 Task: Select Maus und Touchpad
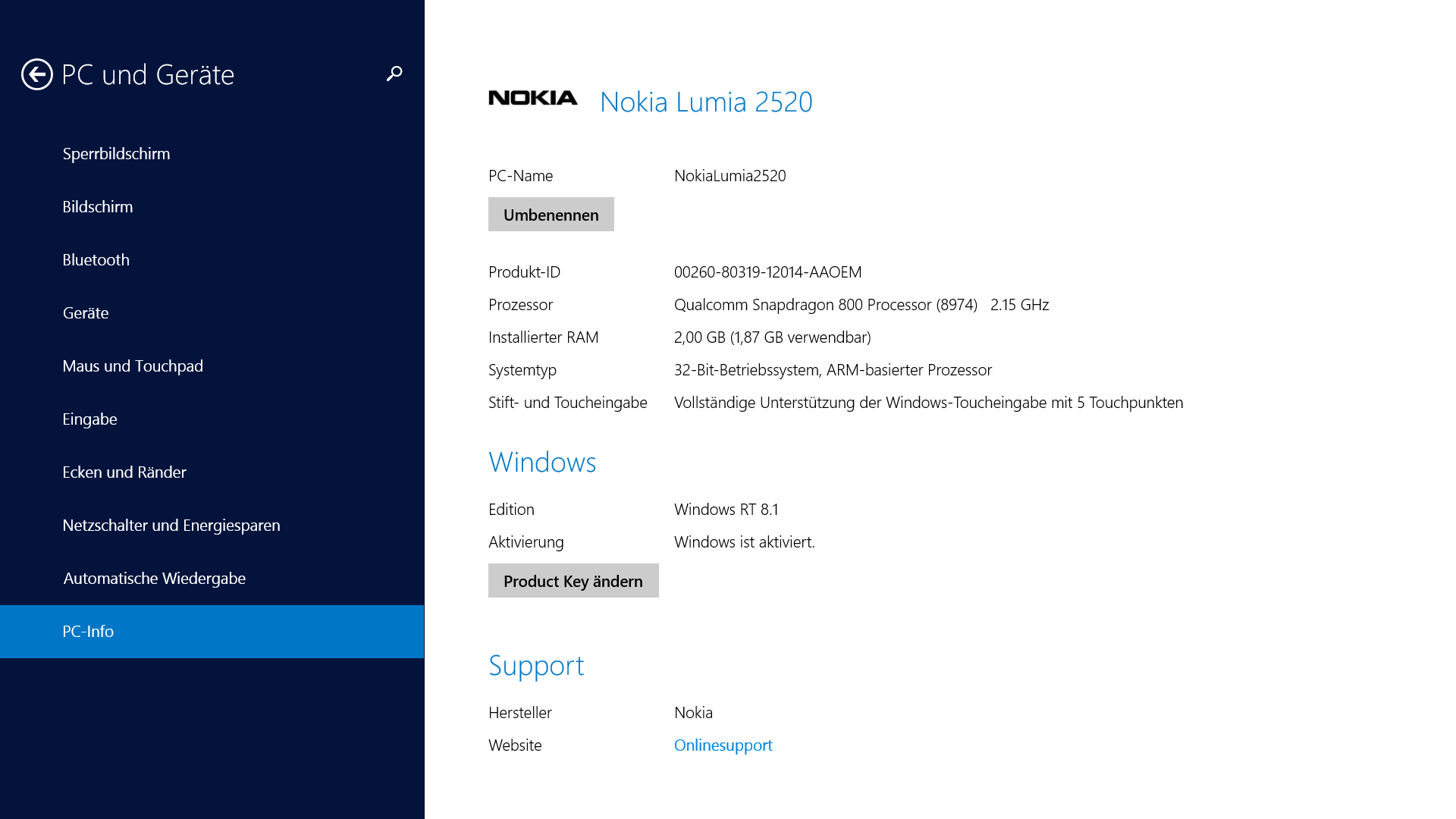pyautogui.click(x=133, y=366)
